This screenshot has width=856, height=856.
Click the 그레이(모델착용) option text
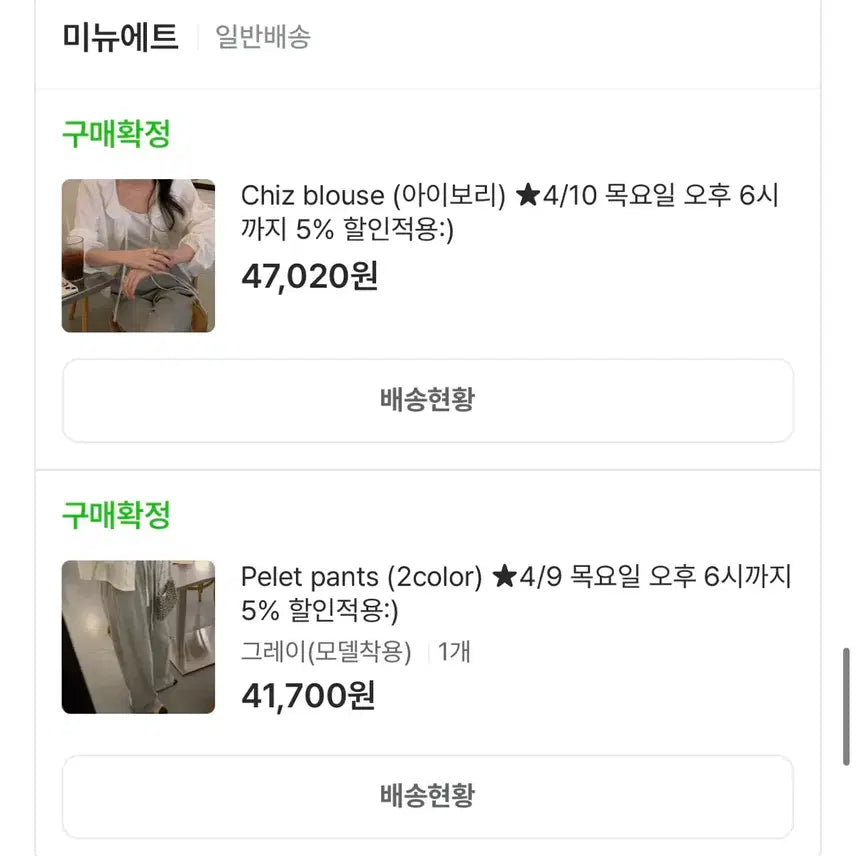326,652
